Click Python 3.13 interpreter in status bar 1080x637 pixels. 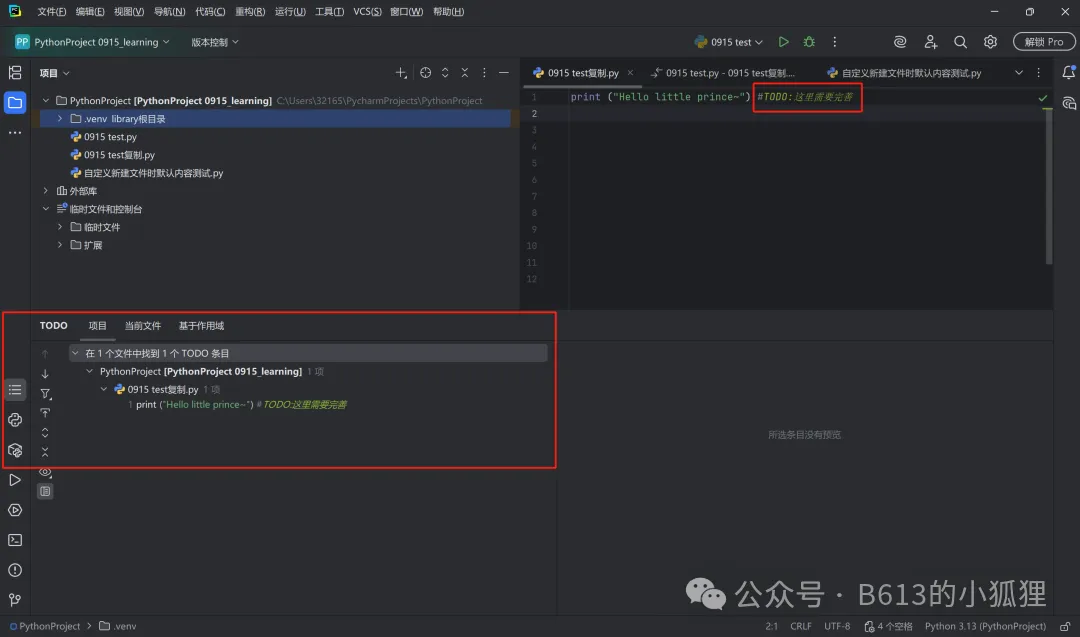point(985,626)
